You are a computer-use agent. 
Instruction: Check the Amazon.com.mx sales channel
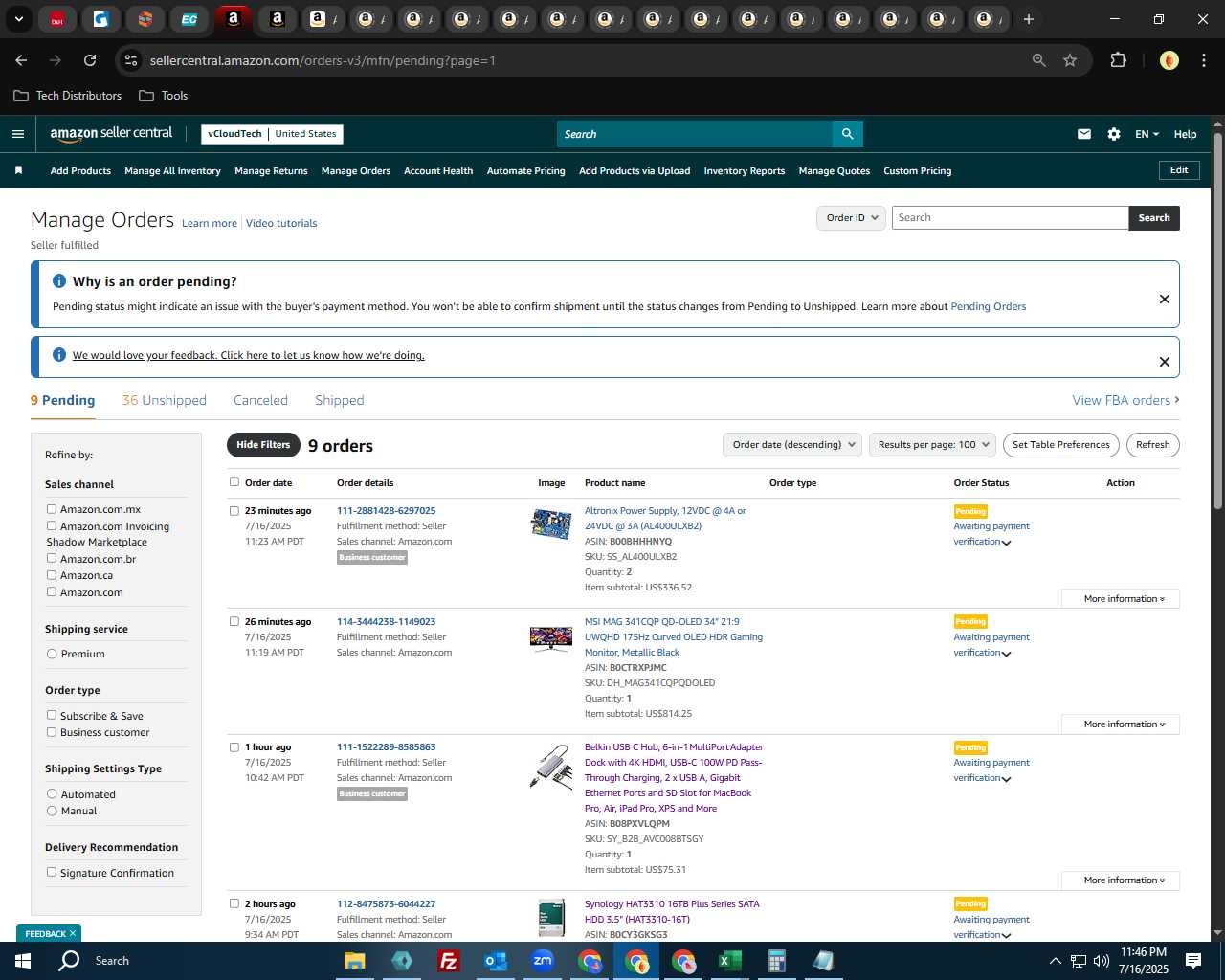[x=52, y=509]
